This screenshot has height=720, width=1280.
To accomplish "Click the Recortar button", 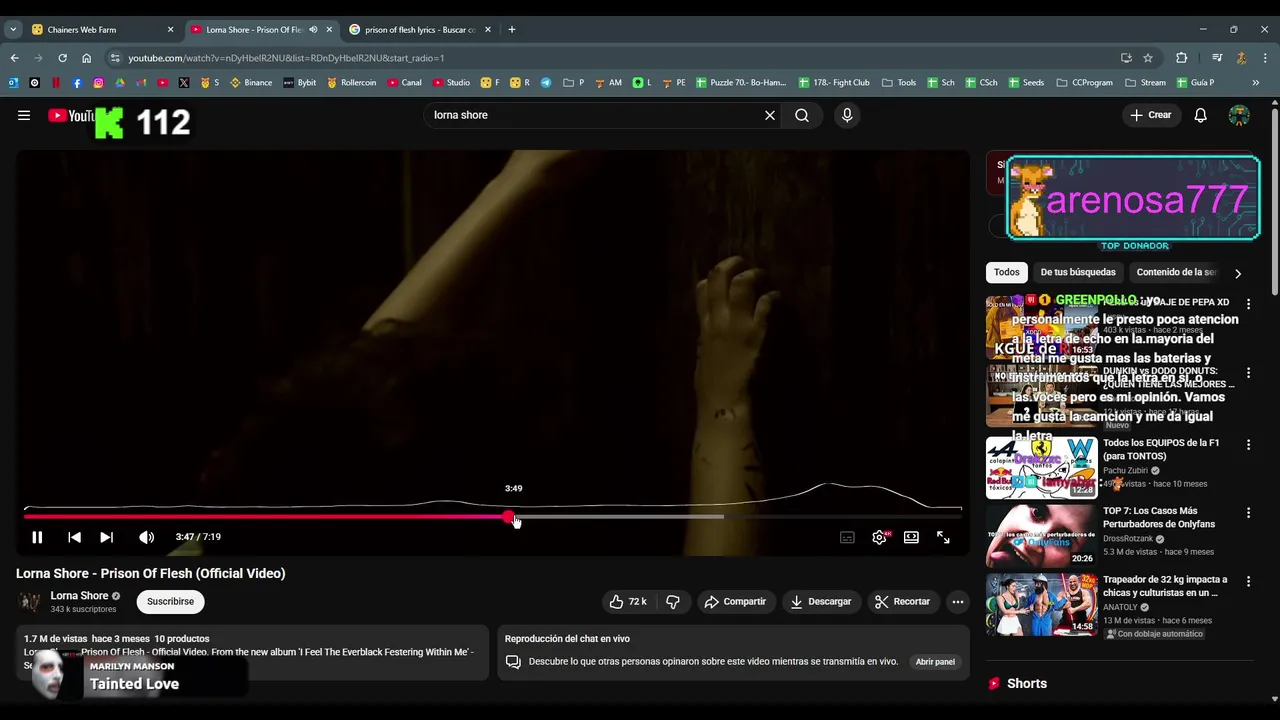I will (902, 602).
